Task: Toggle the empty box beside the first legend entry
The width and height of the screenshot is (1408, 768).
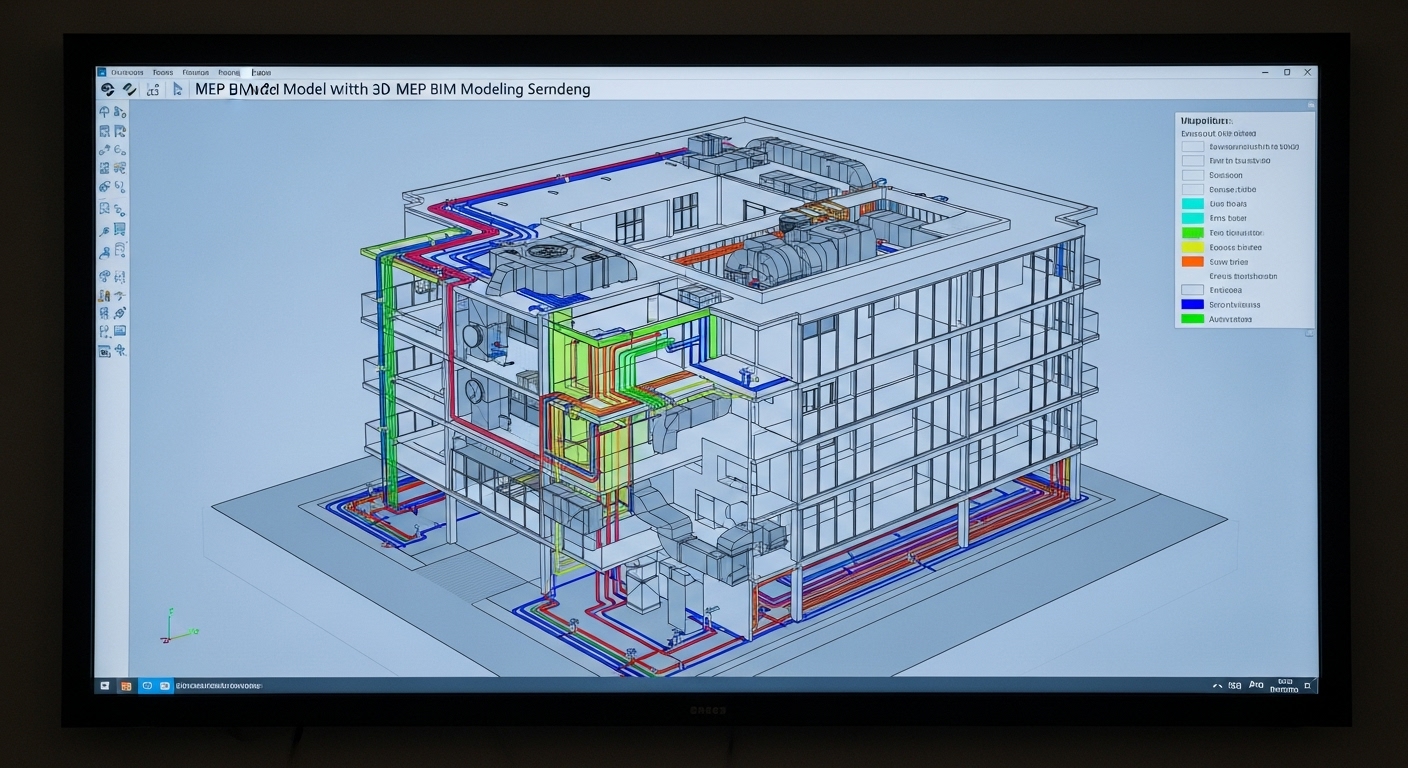Action: pyautogui.click(x=1192, y=147)
